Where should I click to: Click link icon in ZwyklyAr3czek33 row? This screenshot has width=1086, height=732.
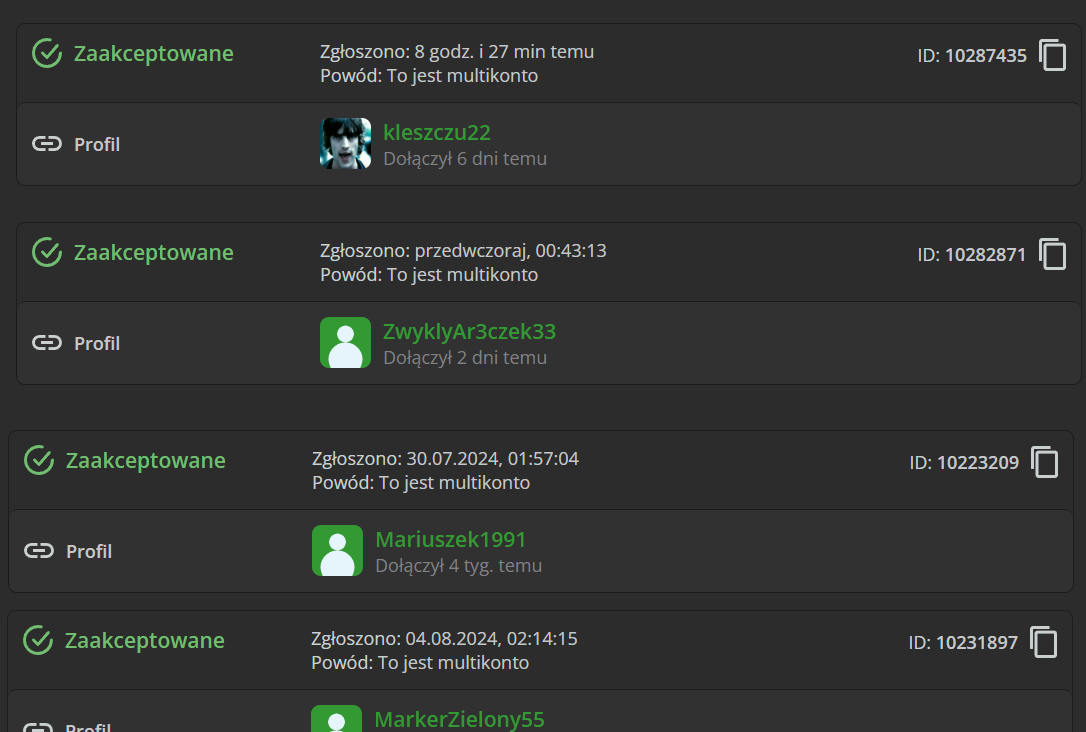tap(47, 343)
